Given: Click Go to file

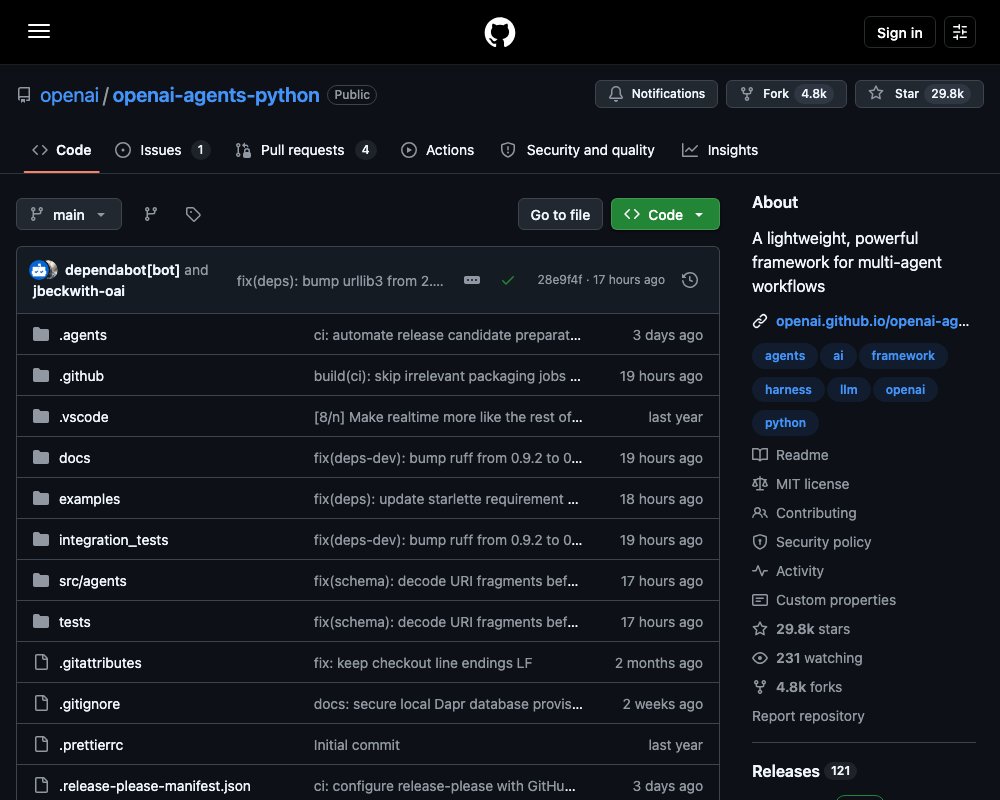Looking at the screenshot, I should point(560,214).
